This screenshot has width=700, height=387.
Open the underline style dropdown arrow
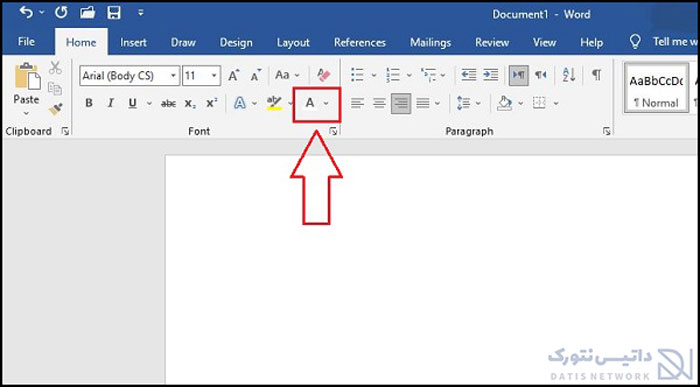point(149,104)
